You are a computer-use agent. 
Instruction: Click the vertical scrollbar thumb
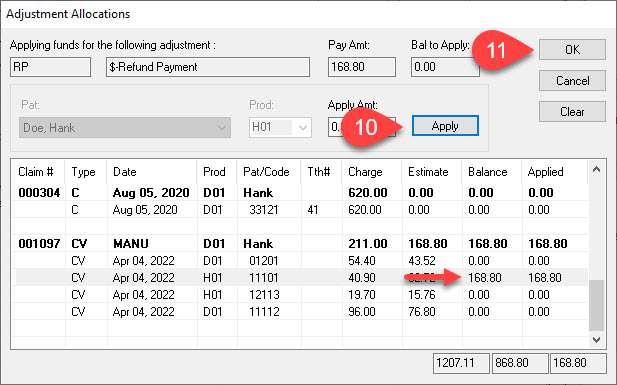596,305
